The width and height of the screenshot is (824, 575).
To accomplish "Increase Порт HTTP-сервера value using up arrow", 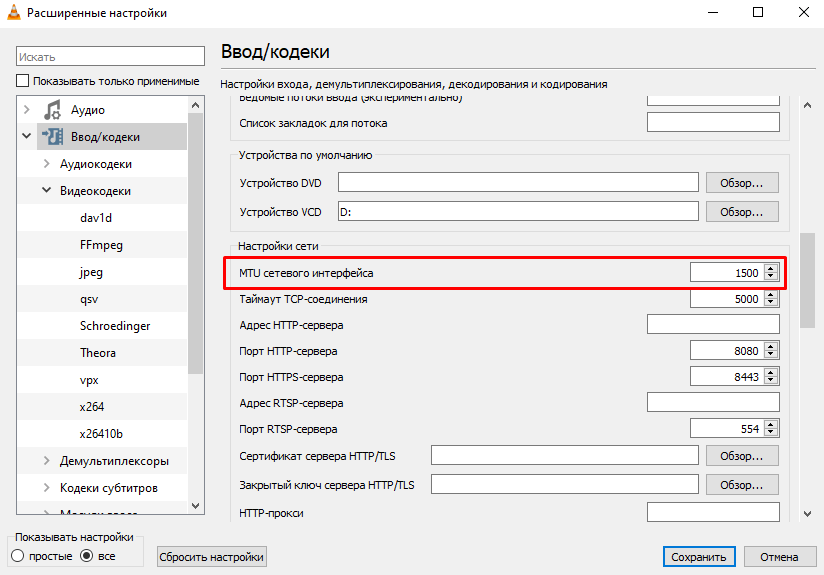I will point(770,346).
